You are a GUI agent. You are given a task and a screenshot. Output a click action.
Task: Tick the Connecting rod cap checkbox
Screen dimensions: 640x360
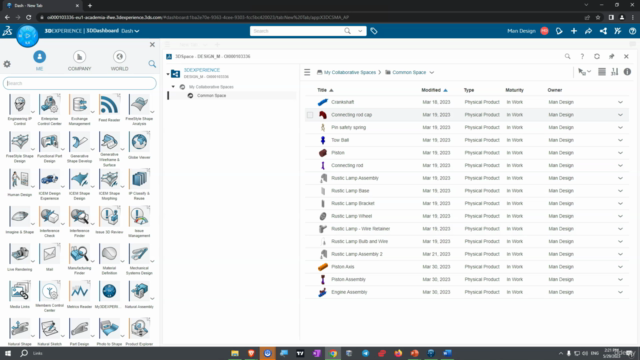coord(310,115)
